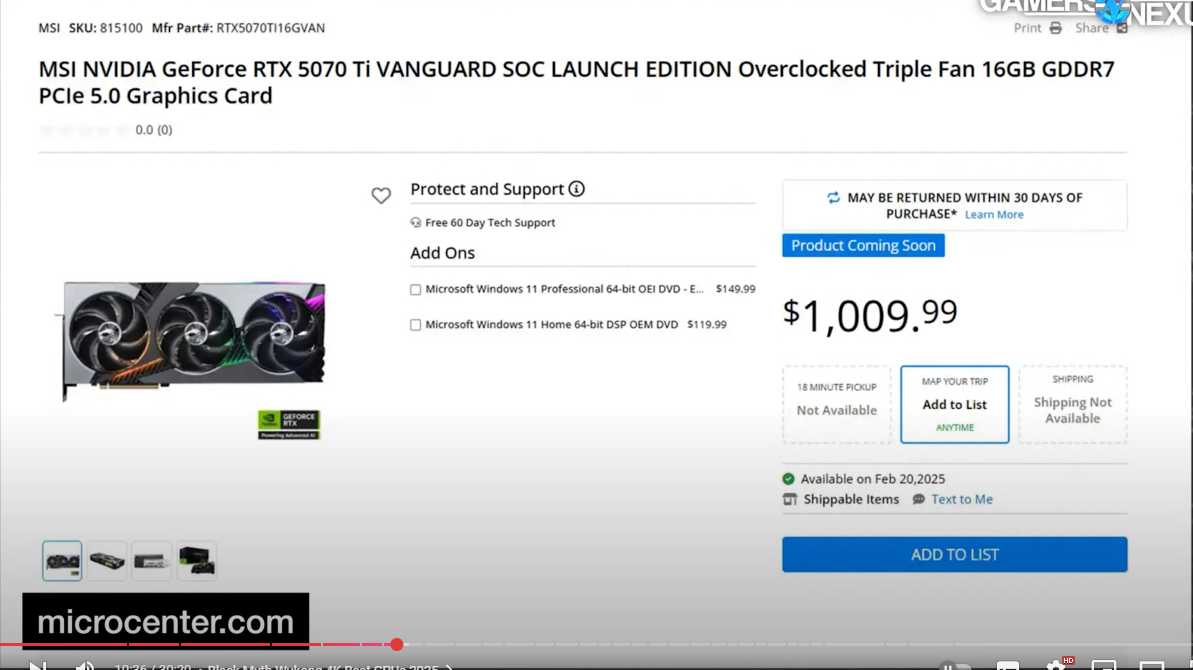Image resolution: width=1193 pixels, height=670 pixels.
Task: Check the Windows 11 Home add-on
Action: pyautogui.click(x=415, y=325)
